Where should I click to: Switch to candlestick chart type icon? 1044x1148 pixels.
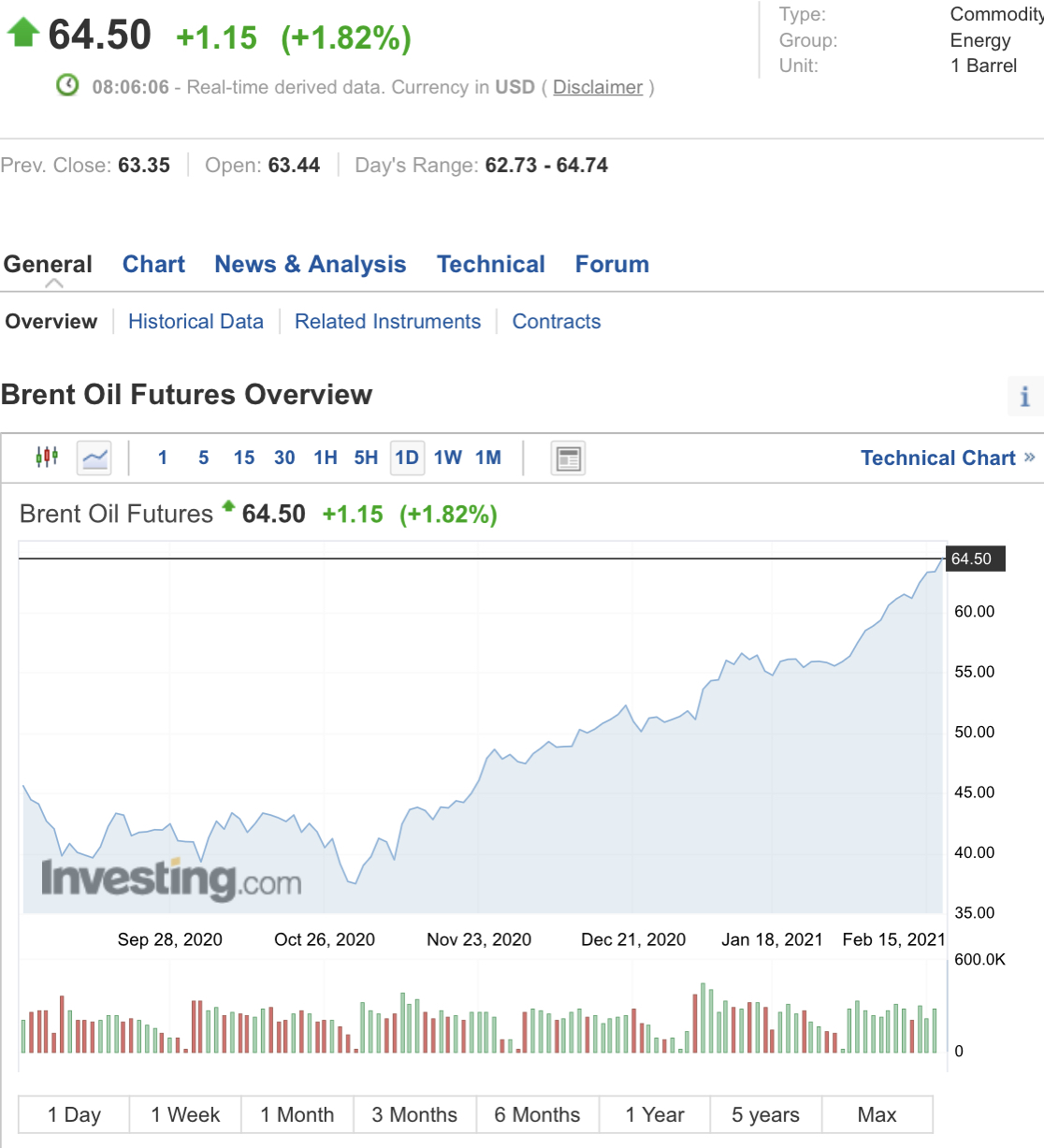pos(47,458)
